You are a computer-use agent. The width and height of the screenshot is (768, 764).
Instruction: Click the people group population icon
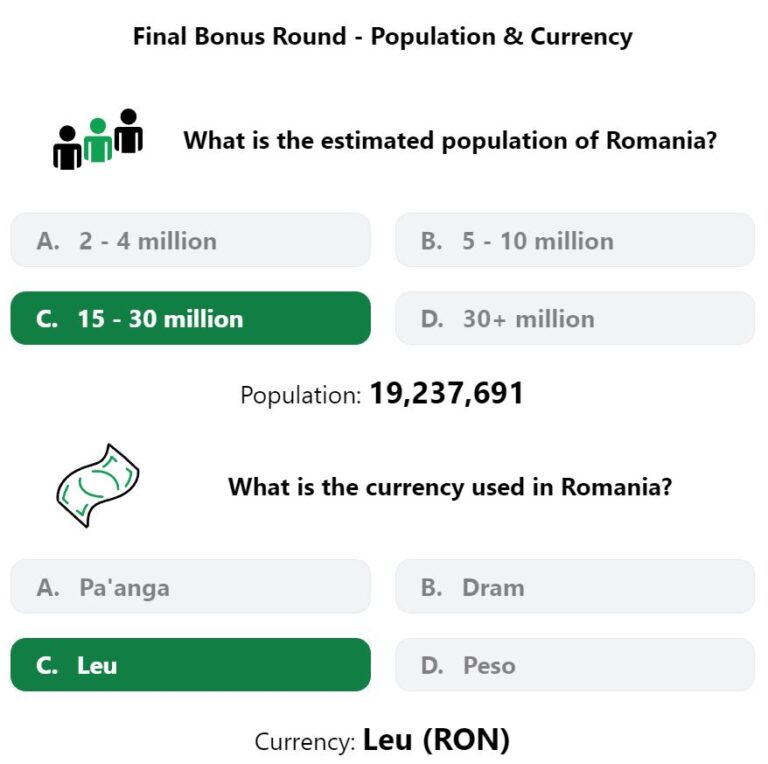[98, 140]
